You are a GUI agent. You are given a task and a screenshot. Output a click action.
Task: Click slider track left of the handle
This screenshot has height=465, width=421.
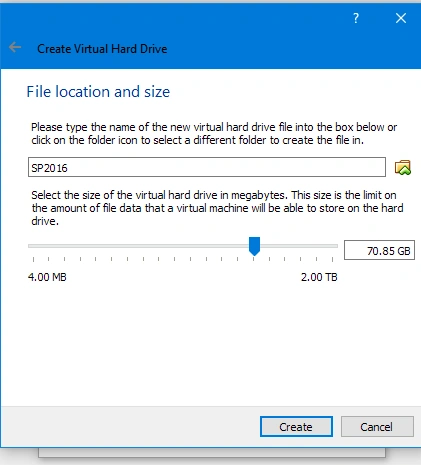(x=138, y=246)
